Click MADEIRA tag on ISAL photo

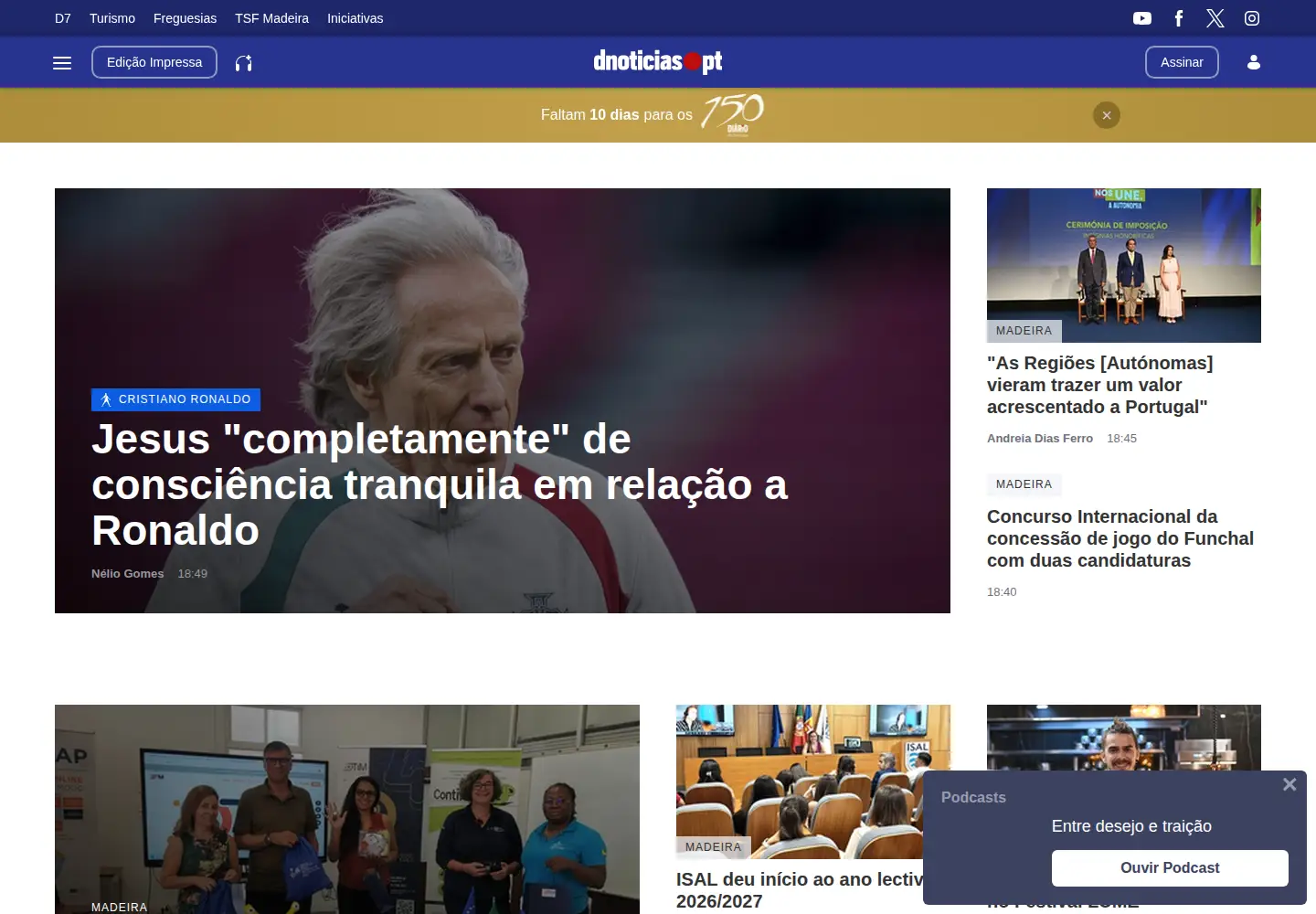(714, 847)
